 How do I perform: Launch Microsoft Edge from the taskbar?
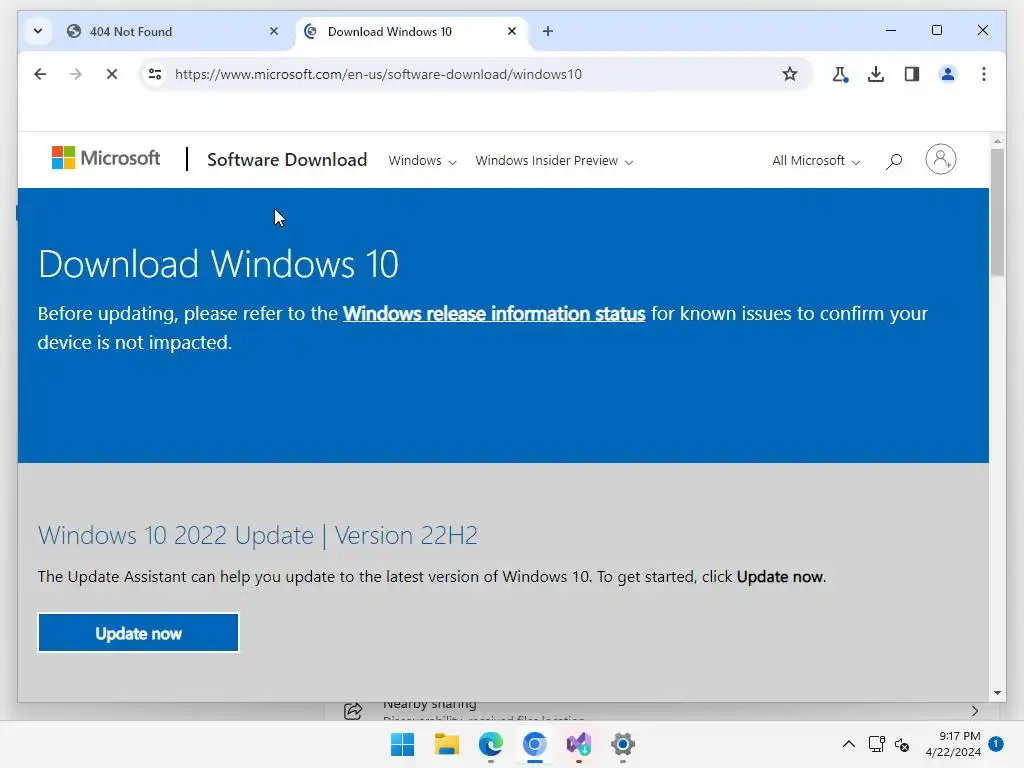point(490,744)
